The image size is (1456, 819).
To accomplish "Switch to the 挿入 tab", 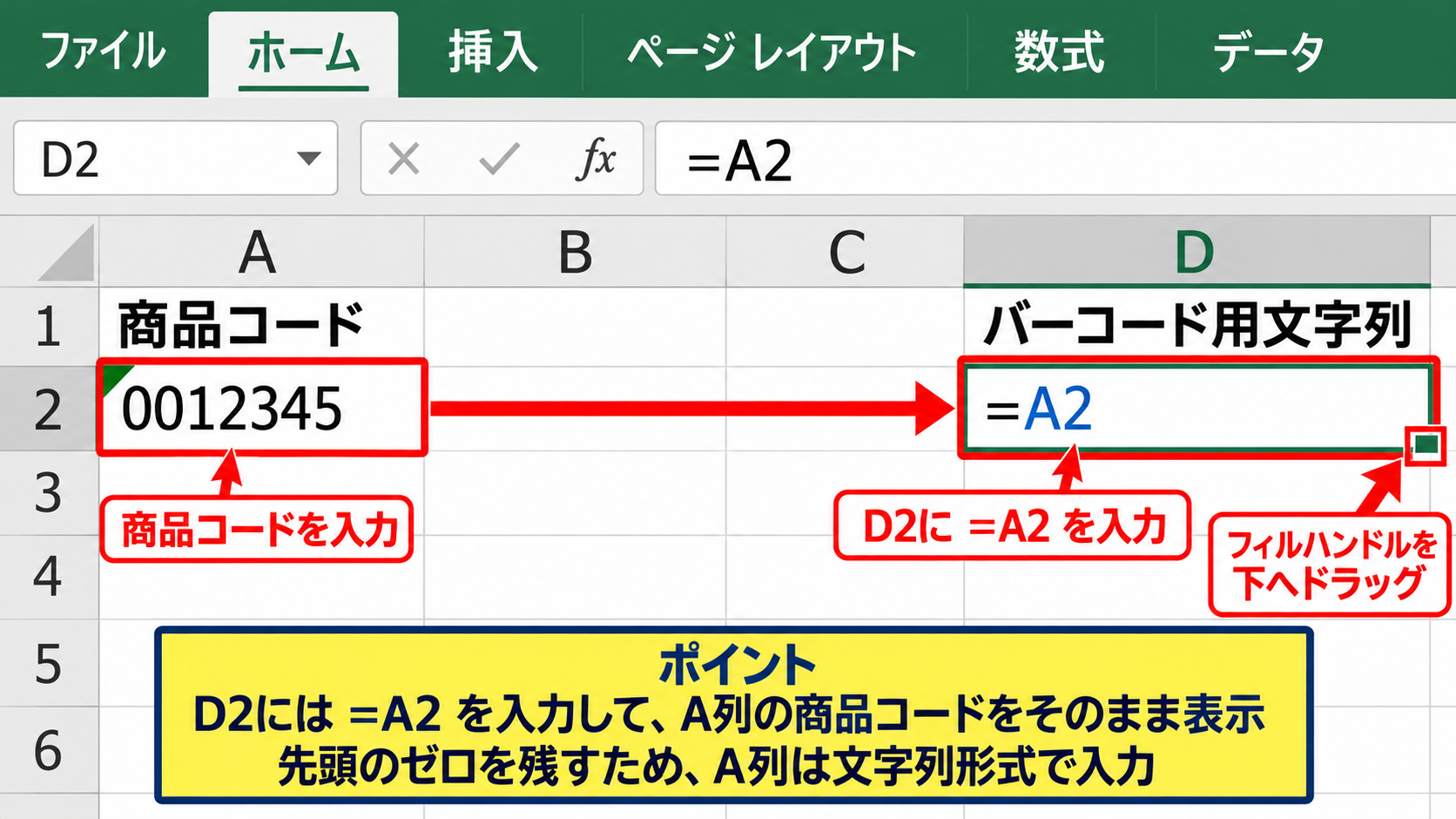I will click(492, 51).
